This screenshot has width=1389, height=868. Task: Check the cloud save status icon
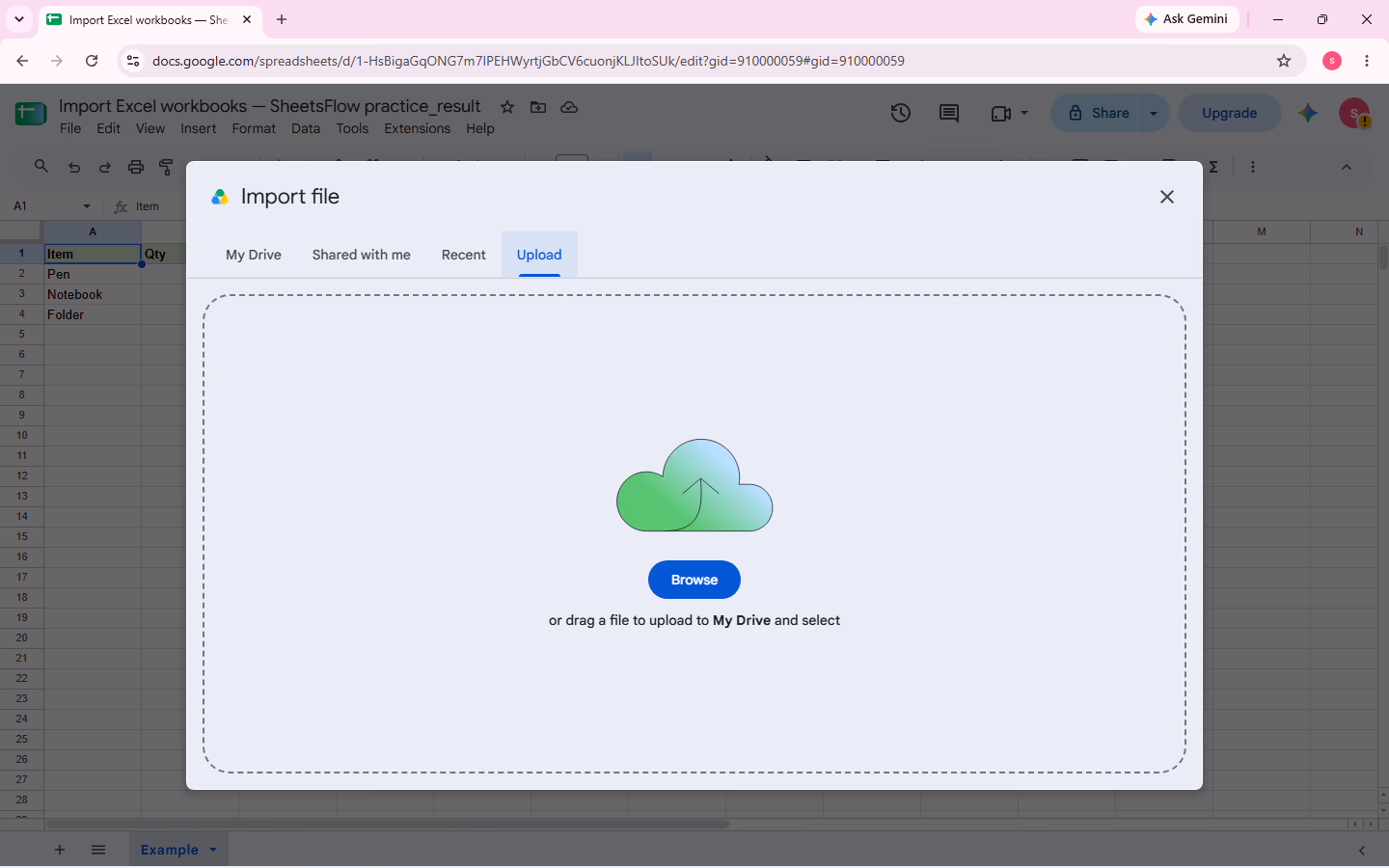point(569,107)
